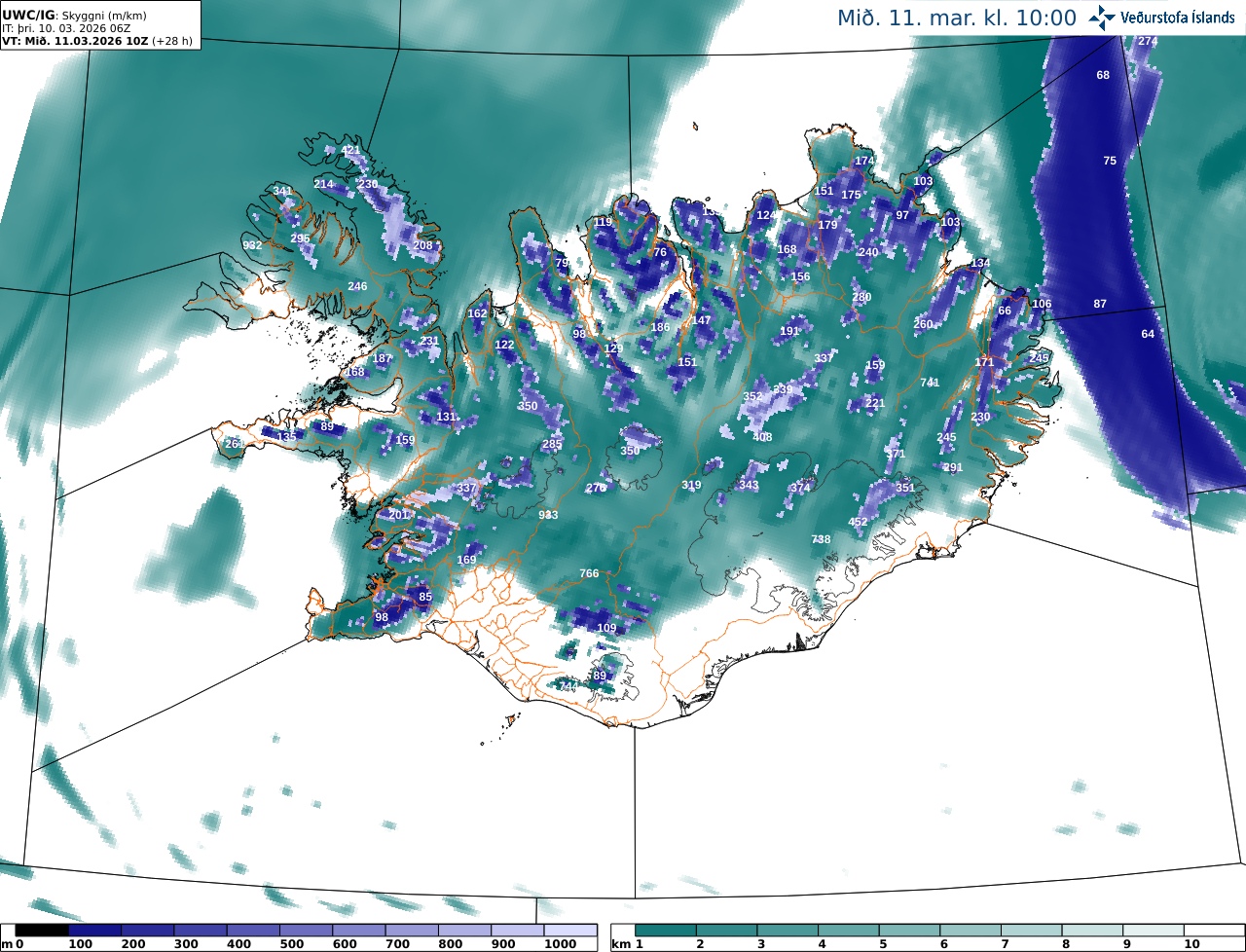Screen dimensions: 1246x952
Task: Click the visibility value 738 over Vatnajökull
Action: click(821, 539)
